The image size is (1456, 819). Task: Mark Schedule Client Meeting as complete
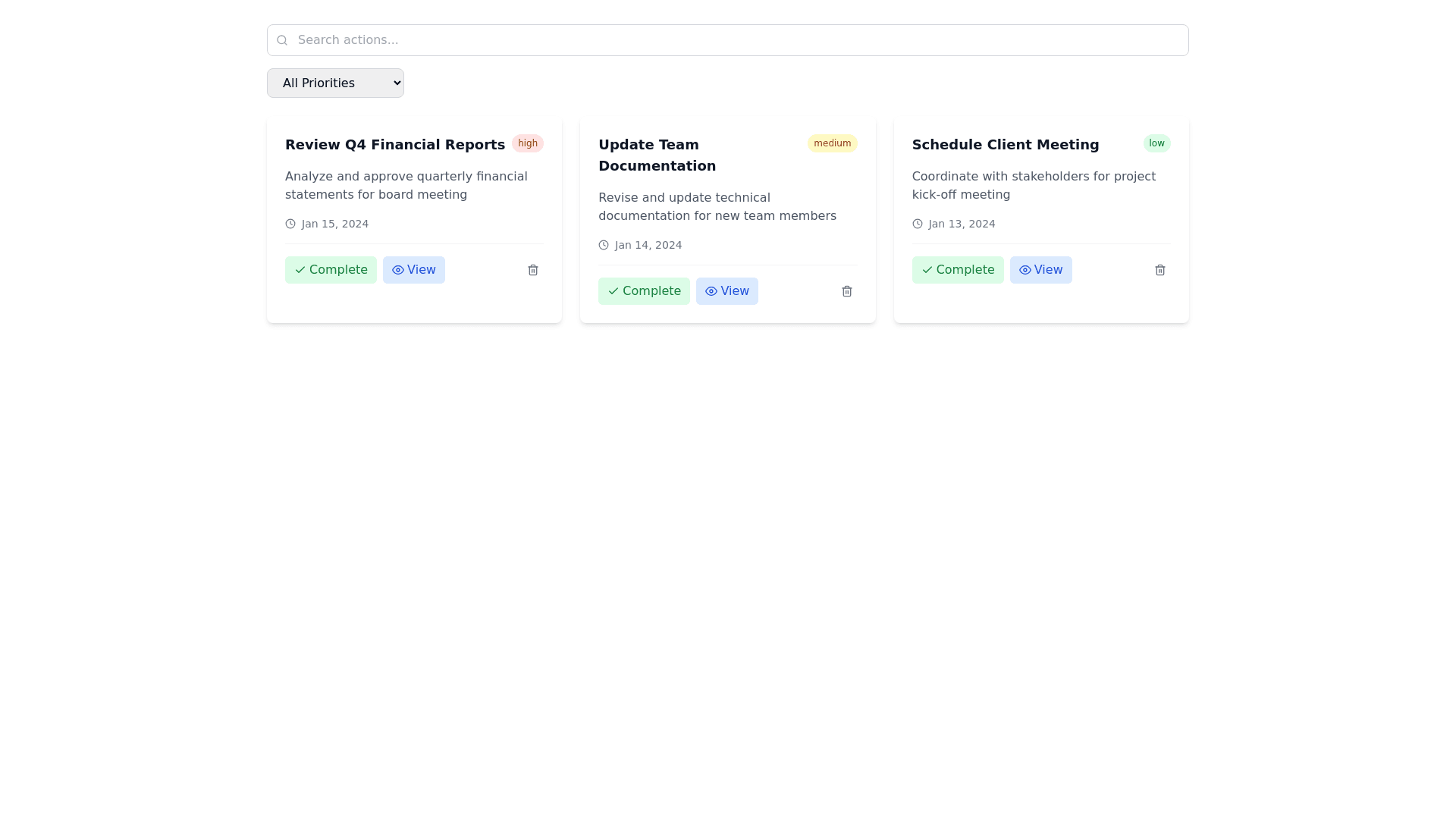957,270
